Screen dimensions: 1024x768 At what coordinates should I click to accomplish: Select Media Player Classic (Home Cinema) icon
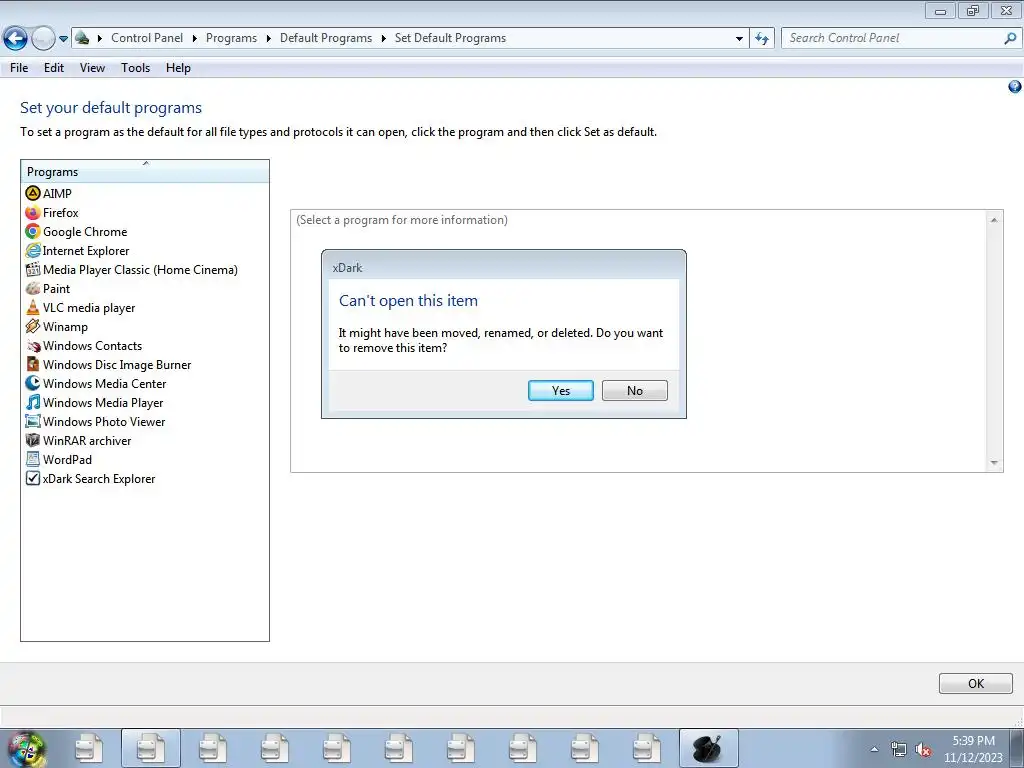33,269
